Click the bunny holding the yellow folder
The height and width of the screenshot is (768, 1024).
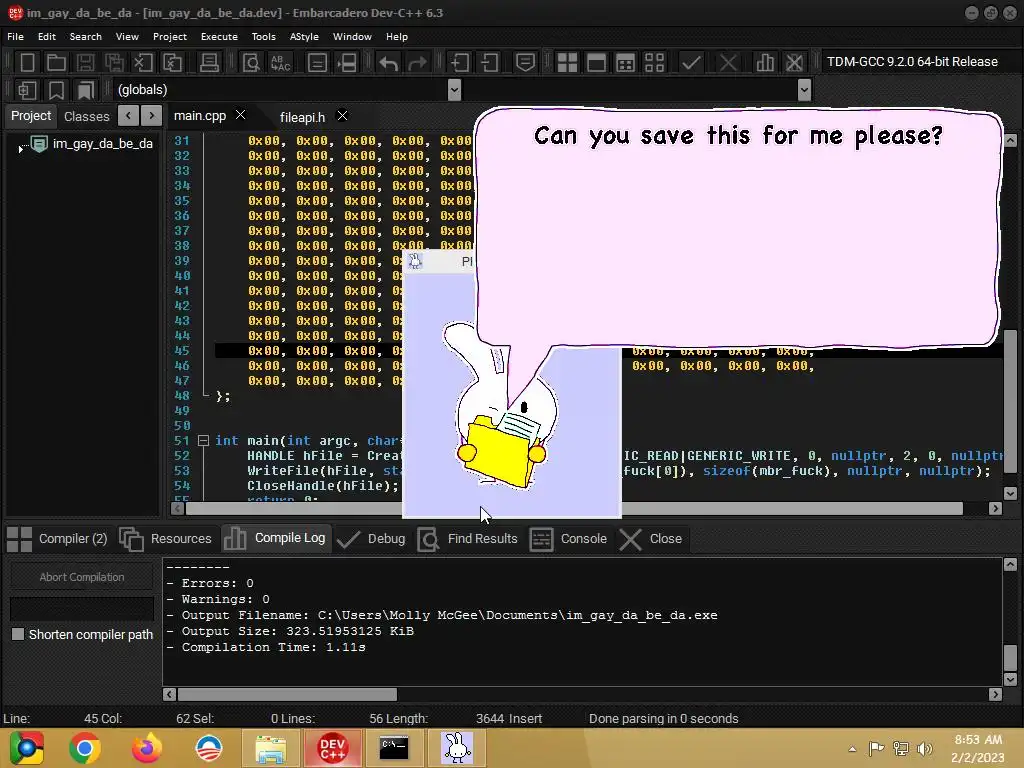(500, 405)
